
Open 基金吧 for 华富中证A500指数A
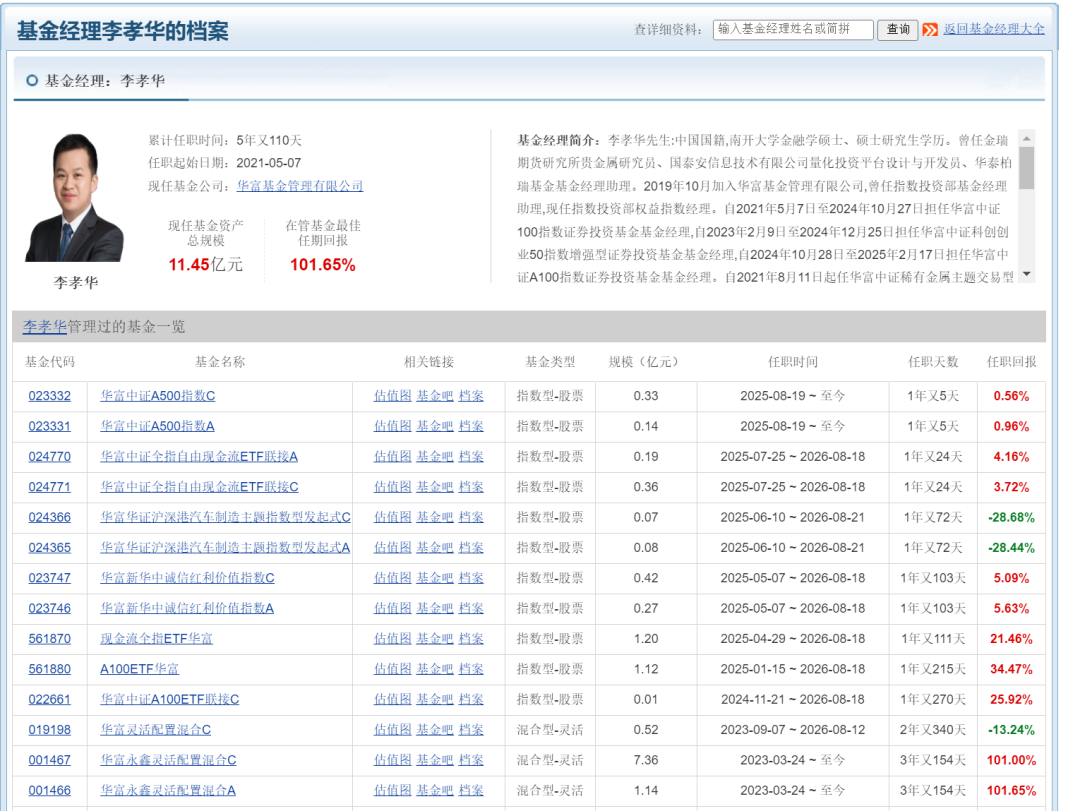pos(435,427)
